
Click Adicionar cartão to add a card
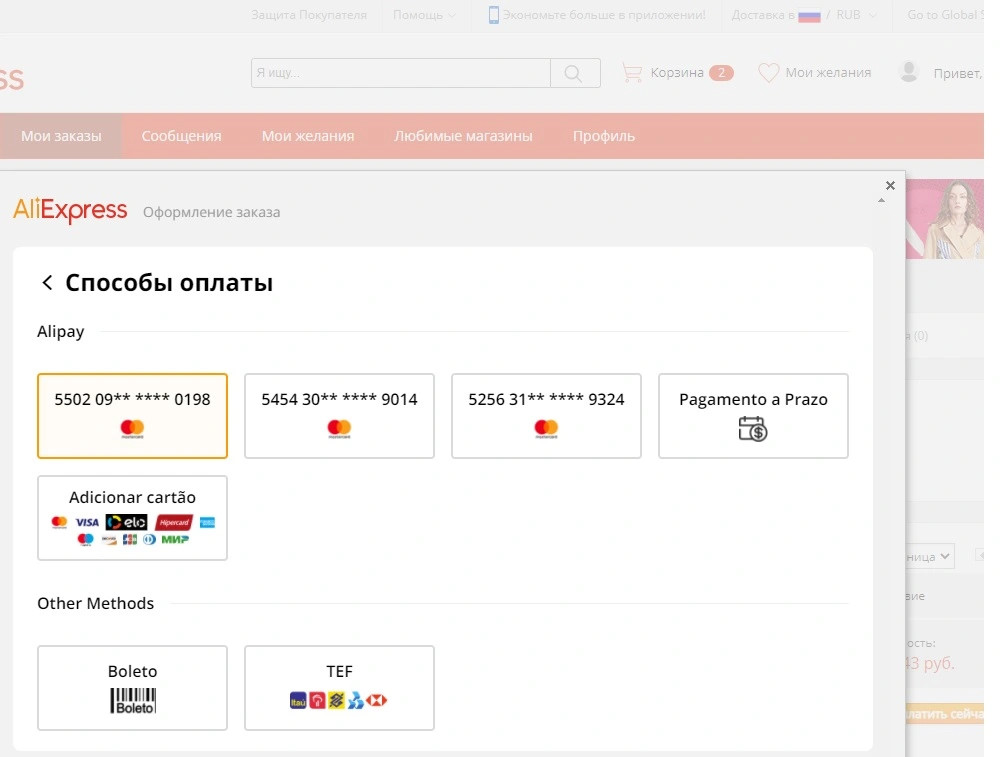pyautogui.click(x=132, y=518)
